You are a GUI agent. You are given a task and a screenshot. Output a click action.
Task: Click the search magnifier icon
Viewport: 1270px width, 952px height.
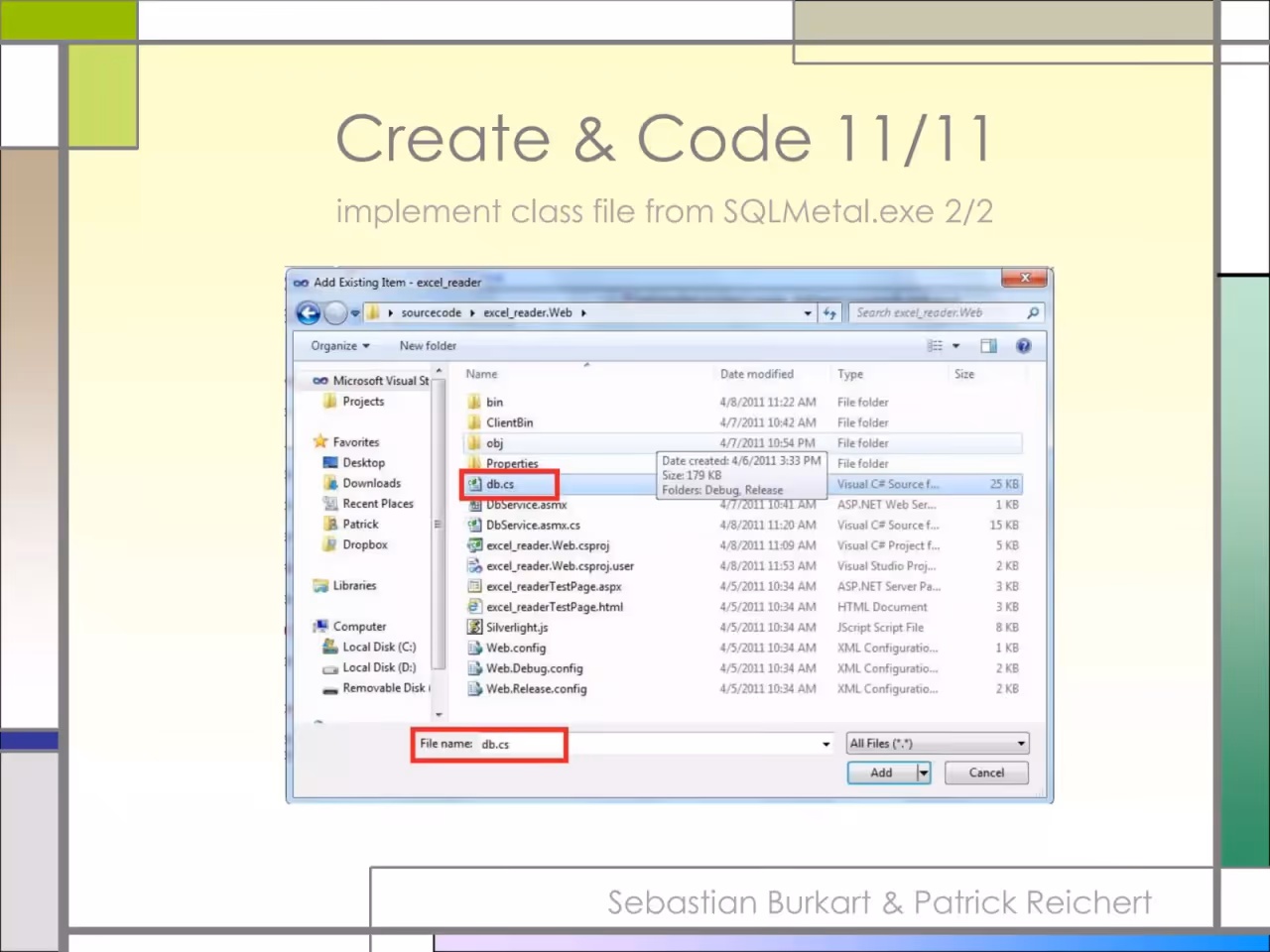click(1033, 312)
